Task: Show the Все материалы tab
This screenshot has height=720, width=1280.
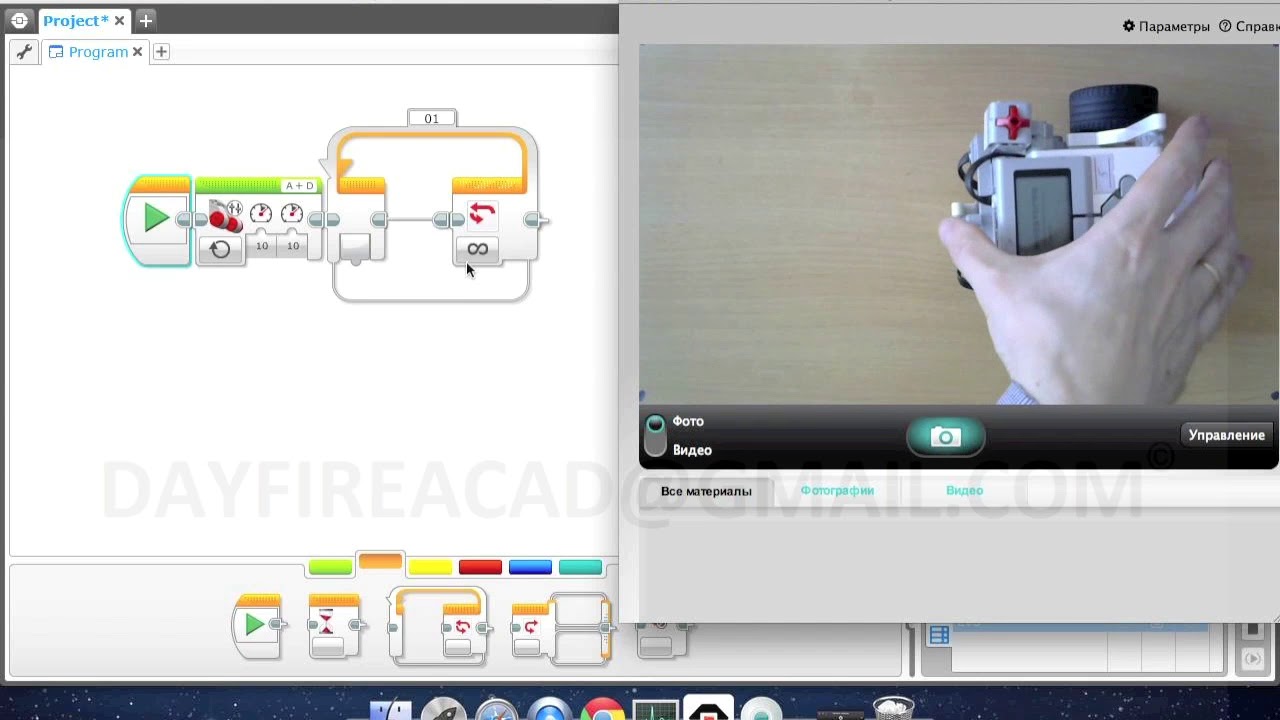Action: pos(706,491)
